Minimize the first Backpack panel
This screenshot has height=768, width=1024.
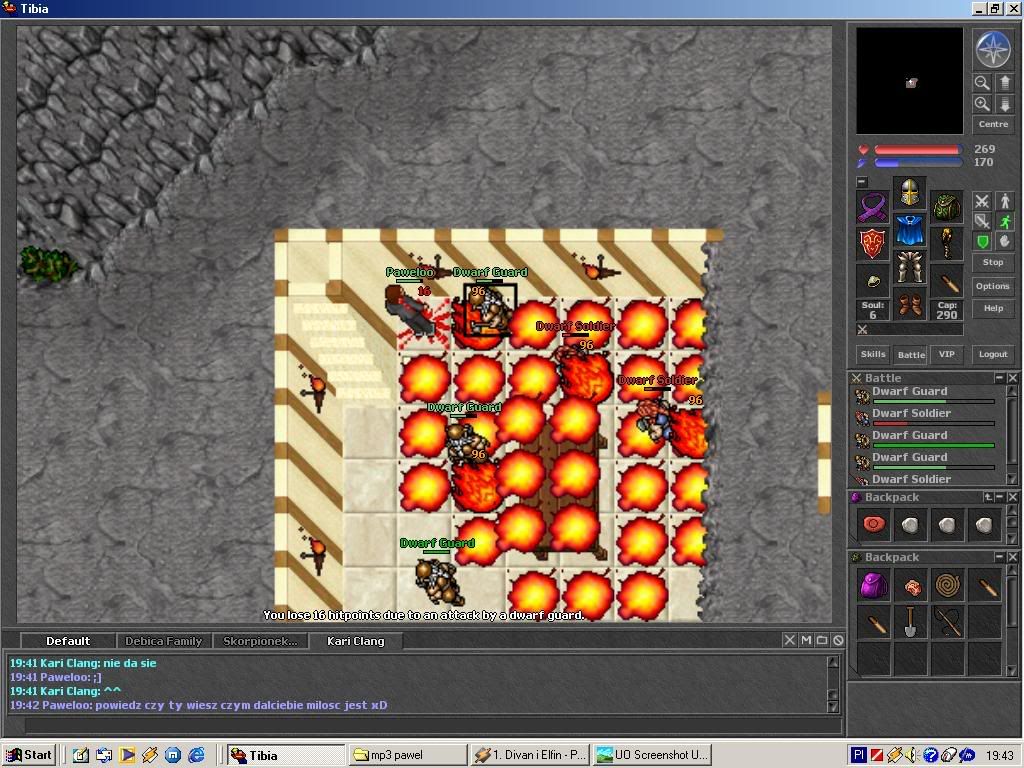tap(1000, 498)
